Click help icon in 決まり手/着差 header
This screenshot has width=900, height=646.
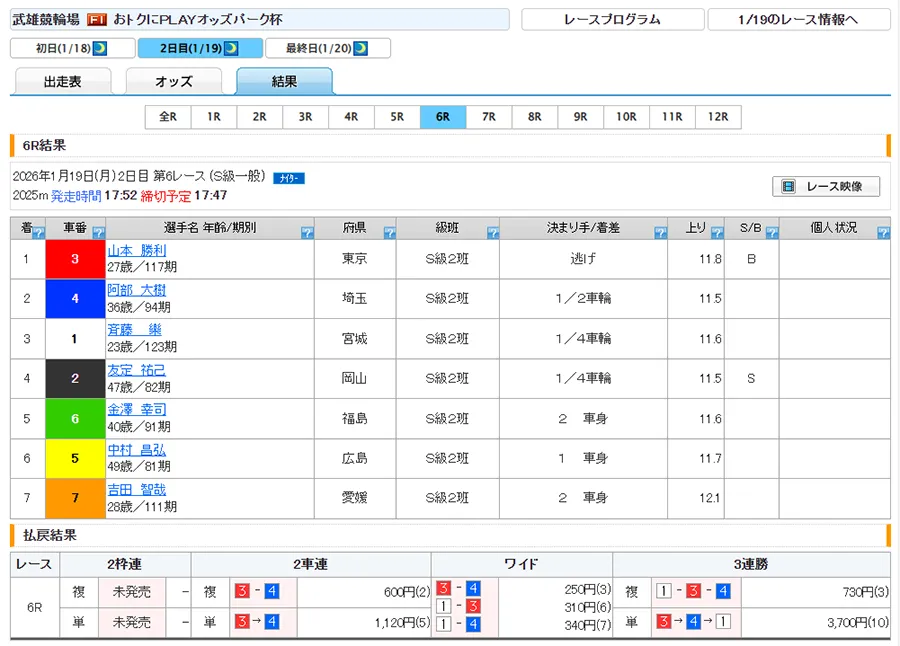click(660, 233)
